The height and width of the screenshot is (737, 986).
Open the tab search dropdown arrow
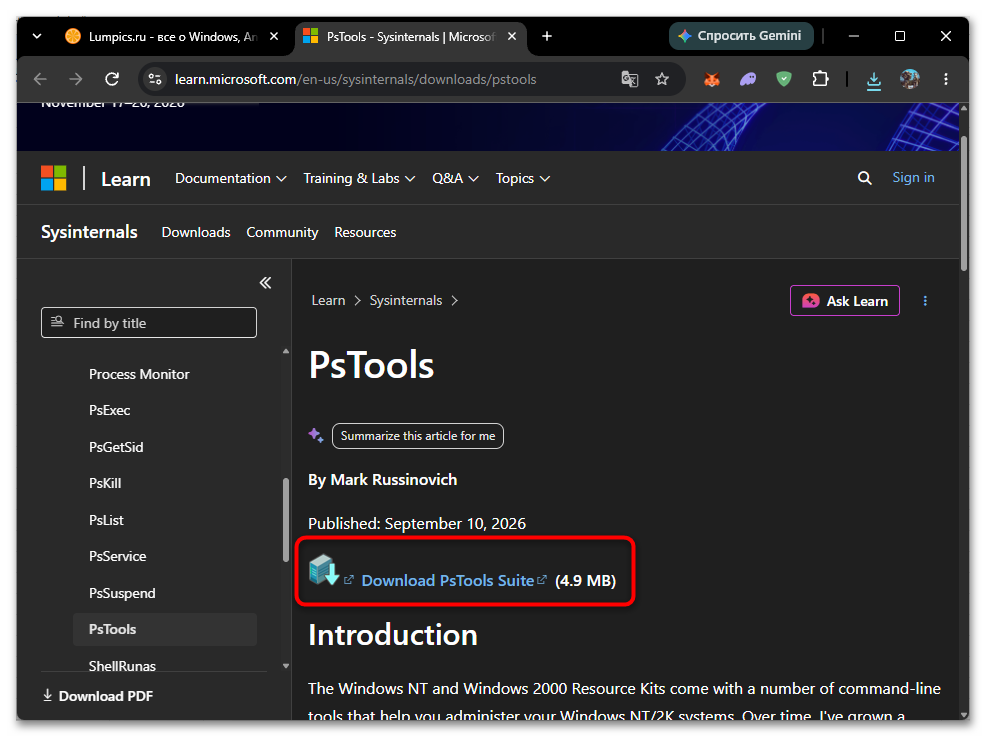37,36
